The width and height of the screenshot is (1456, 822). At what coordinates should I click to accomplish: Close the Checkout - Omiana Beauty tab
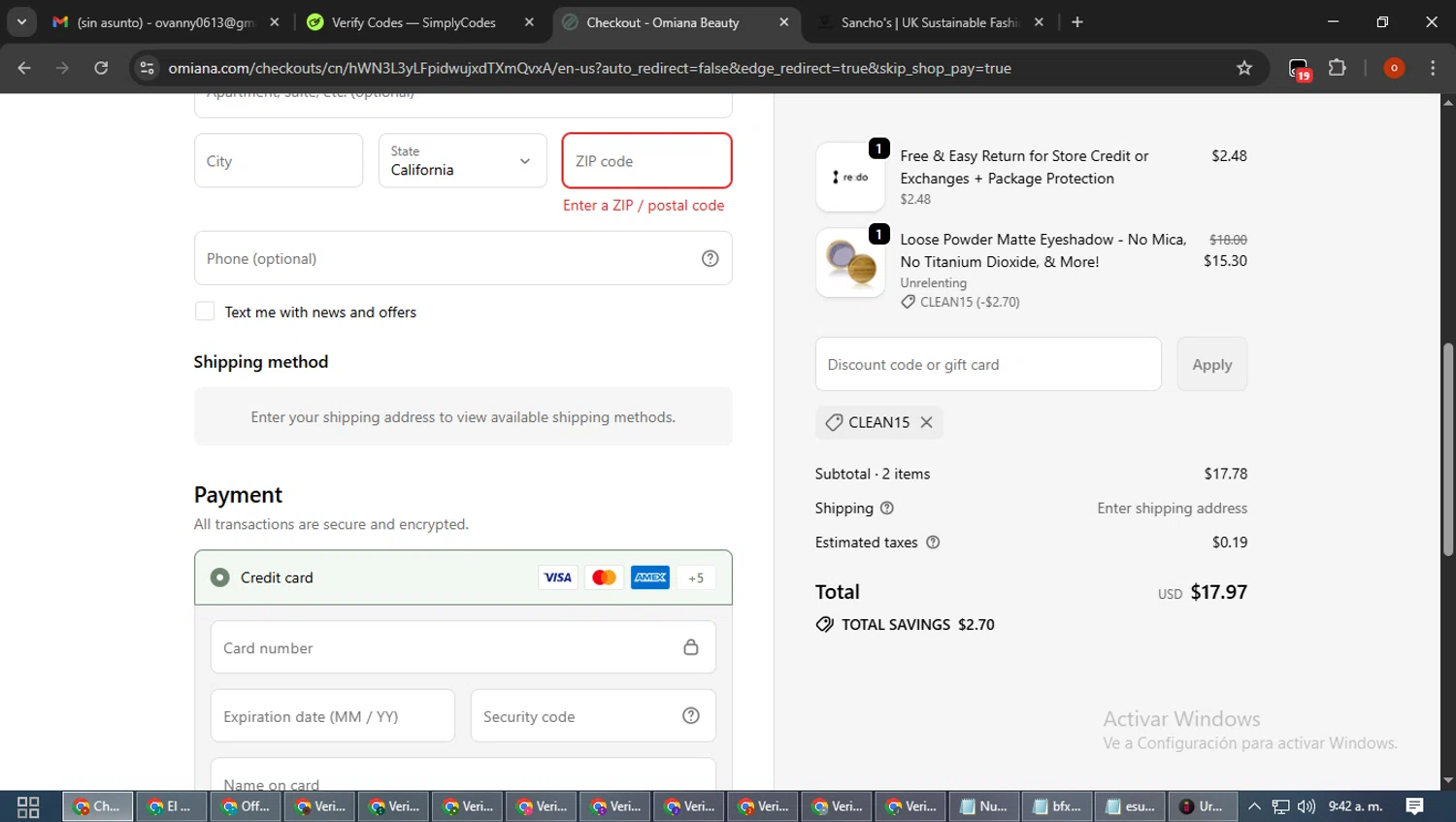(783, 21)
